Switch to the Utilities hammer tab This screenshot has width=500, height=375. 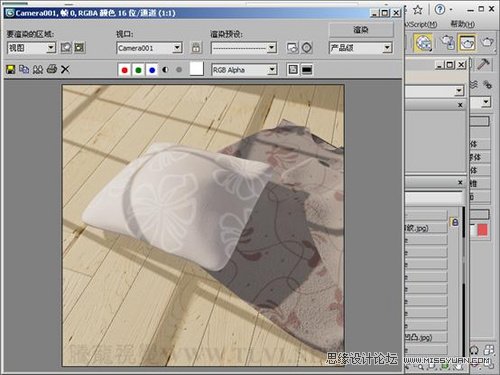(x=483, y=64)
